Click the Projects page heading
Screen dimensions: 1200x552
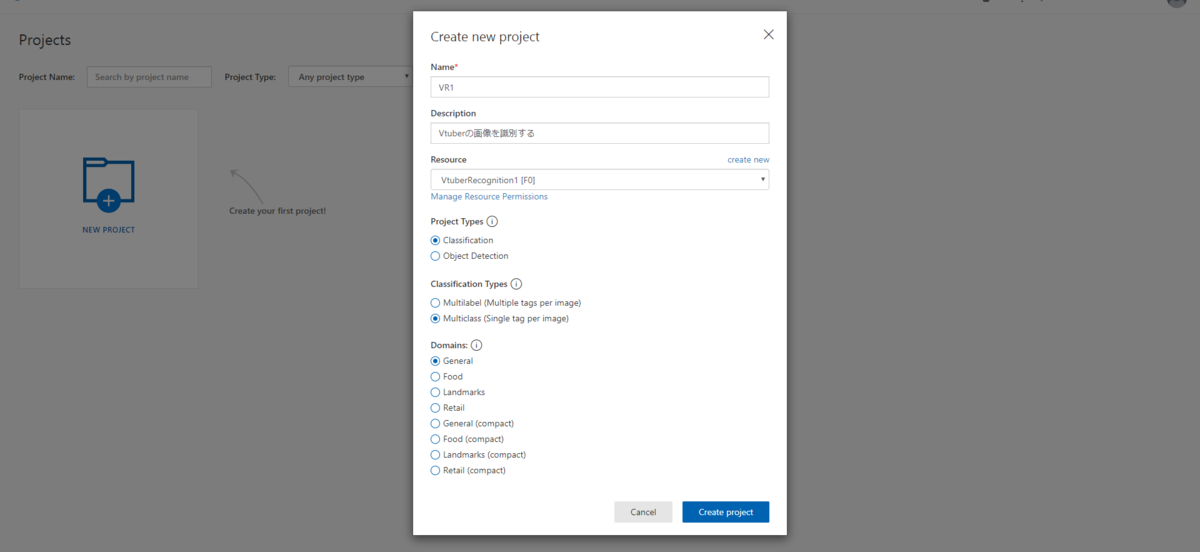pos(45,40)
